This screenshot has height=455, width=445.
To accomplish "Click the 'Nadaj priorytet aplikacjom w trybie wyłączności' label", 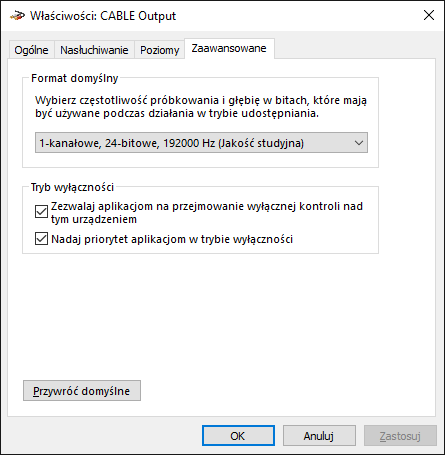I will point(172,239).
